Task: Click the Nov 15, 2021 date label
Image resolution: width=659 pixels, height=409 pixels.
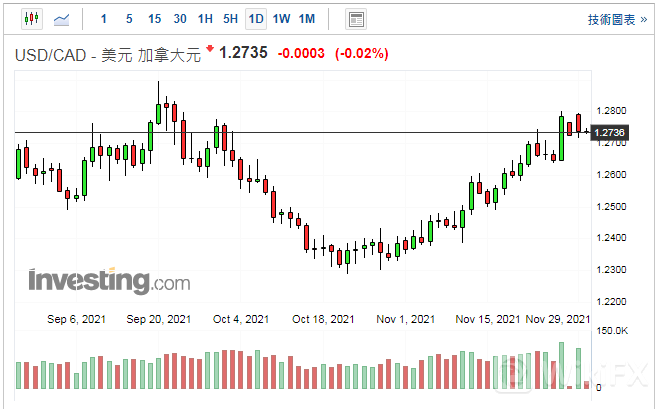Action: [488, 319]
